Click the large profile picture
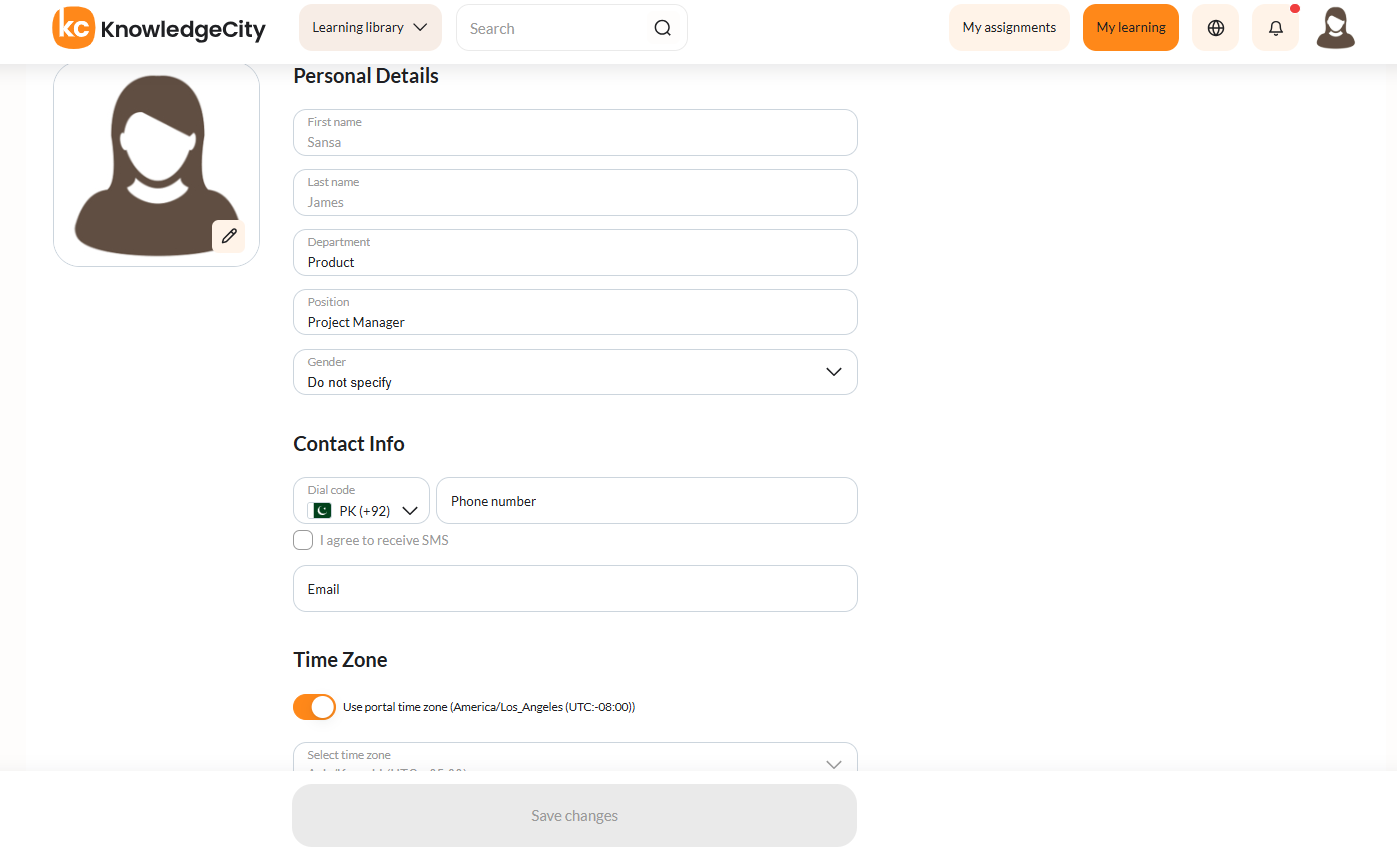The image size is (1397, 853). [156, 165]
